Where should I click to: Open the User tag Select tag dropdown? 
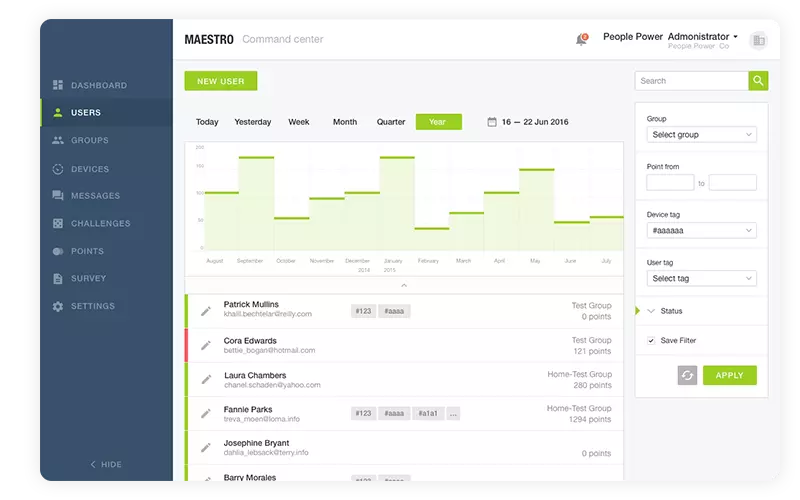click(x=702, y=279)
